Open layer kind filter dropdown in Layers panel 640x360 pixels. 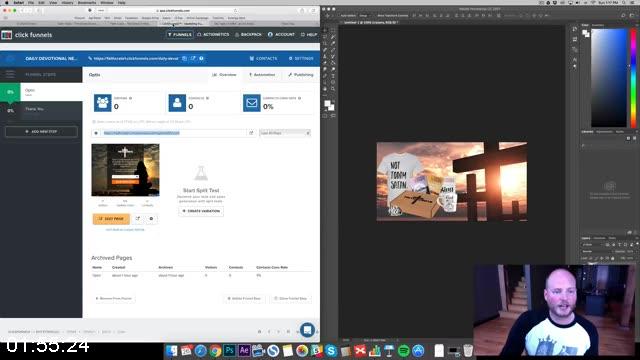click(x=592, y=244)
